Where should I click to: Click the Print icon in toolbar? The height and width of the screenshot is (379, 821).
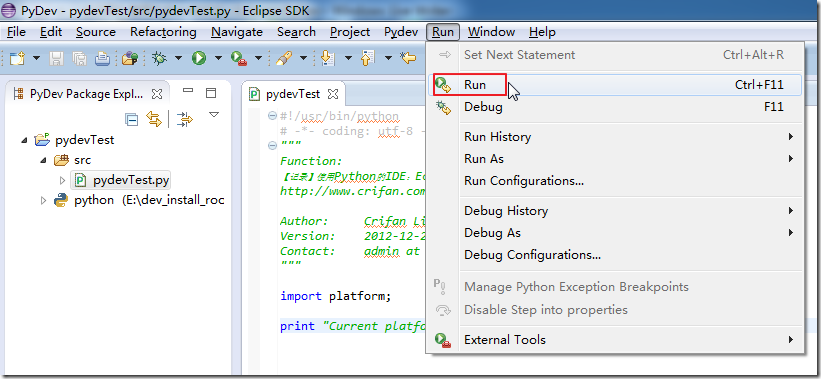pyautogui.click(x=102, y=58)
